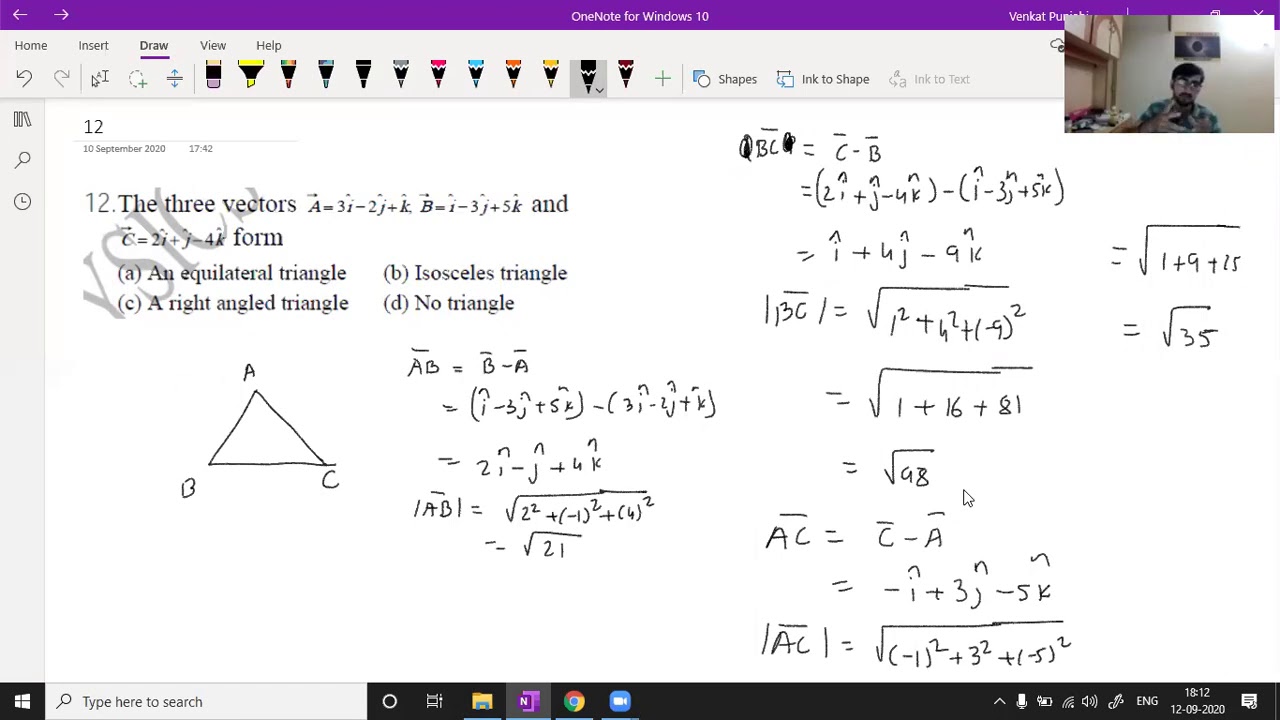1280x720 pixels.
Task: Click the Ink to Text button
Action: click(x=929, y=79)
